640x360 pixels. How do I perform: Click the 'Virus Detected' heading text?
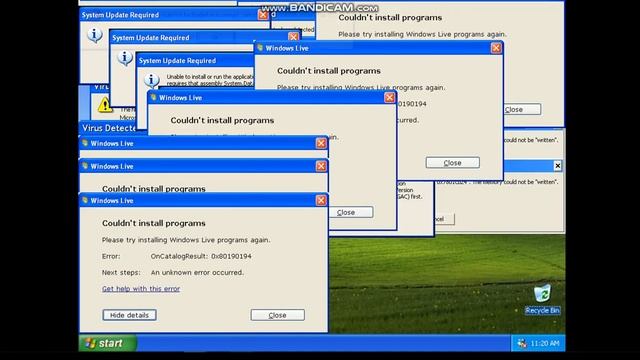pyautogui.click(x=109, y=128)
